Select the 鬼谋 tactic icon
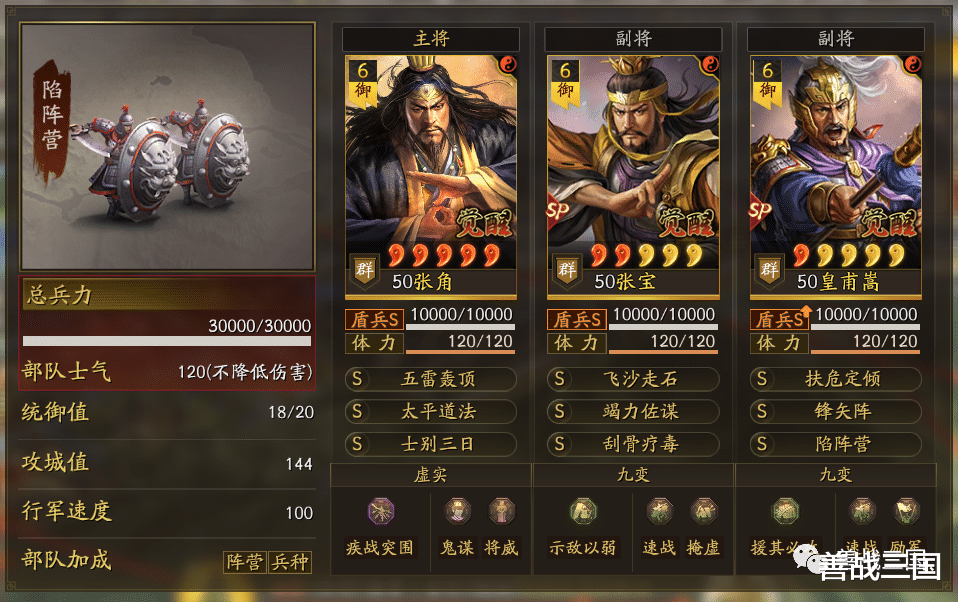Image resolution: width=958 pixels, height=602 pixels. tap(457, 512)
